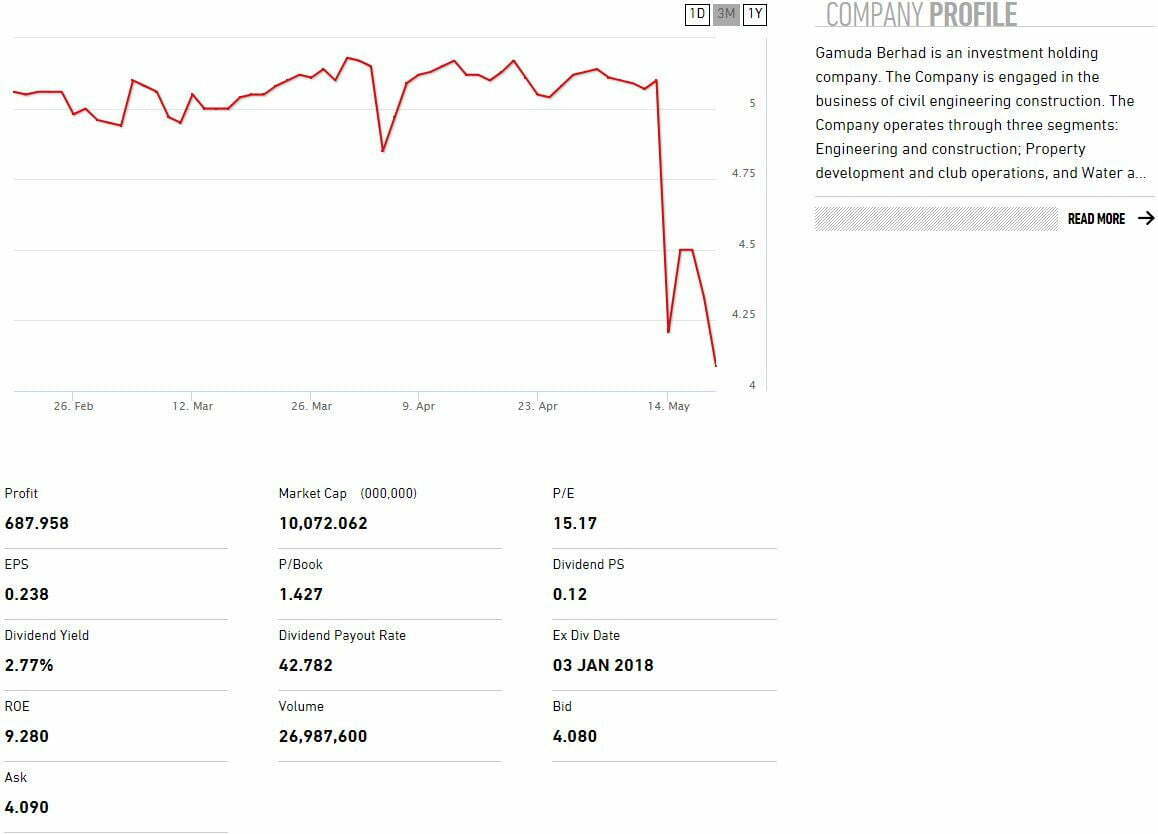The width and height of the screenshot is (1158, 834).
Task: Click the Ex Div Date 03 JAN 2018
Action: click(x=603, y=665)
